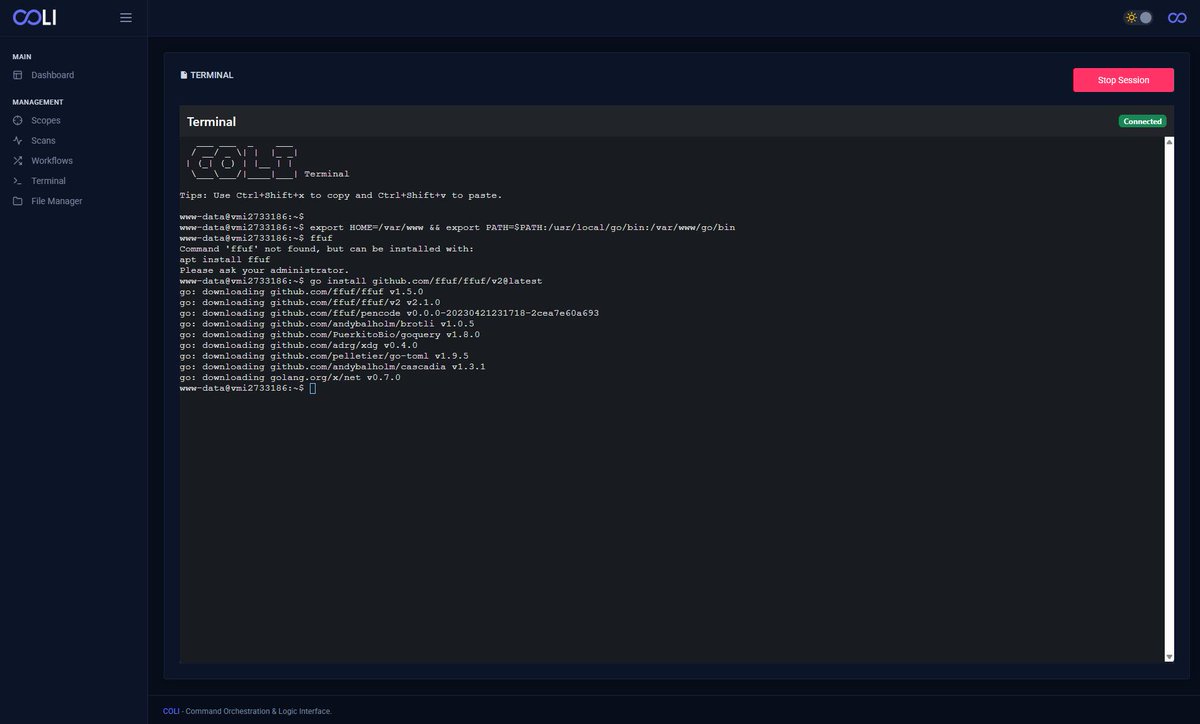Switch the light/dark theme toggle
Screen dimensions: 1200x724
click(x=1139, y=17)
